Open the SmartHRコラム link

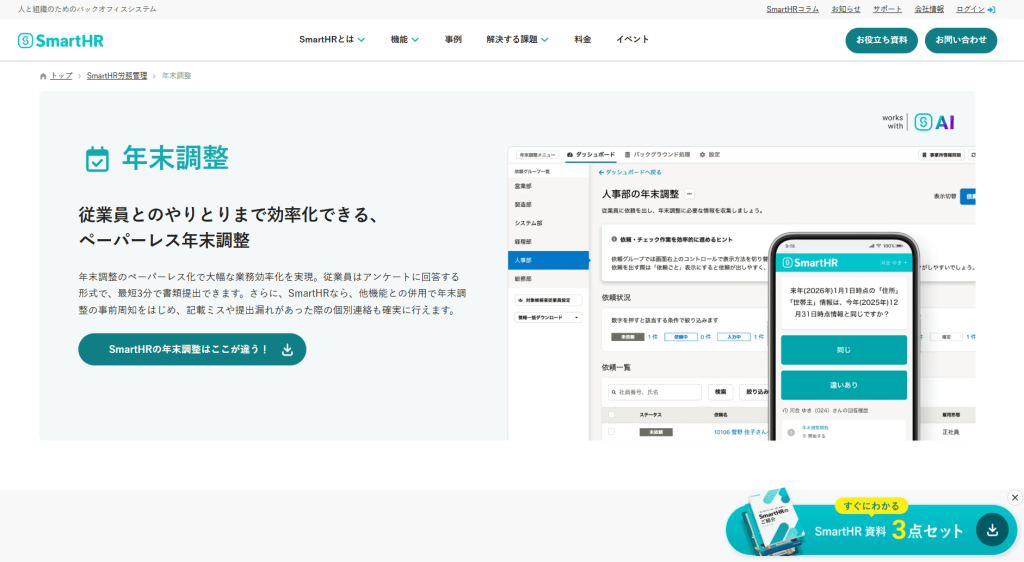[792, 10]
